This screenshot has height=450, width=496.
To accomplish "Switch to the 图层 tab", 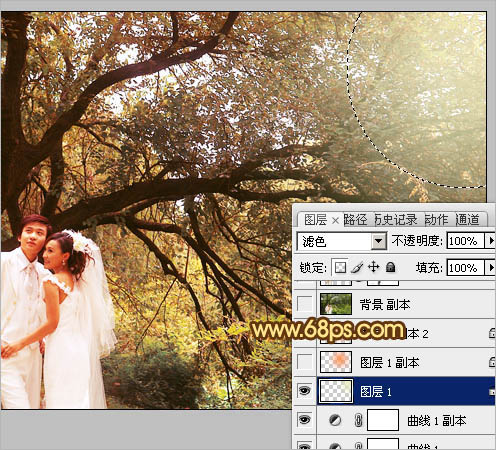I will pyautogui.click(x=315, y=220).
